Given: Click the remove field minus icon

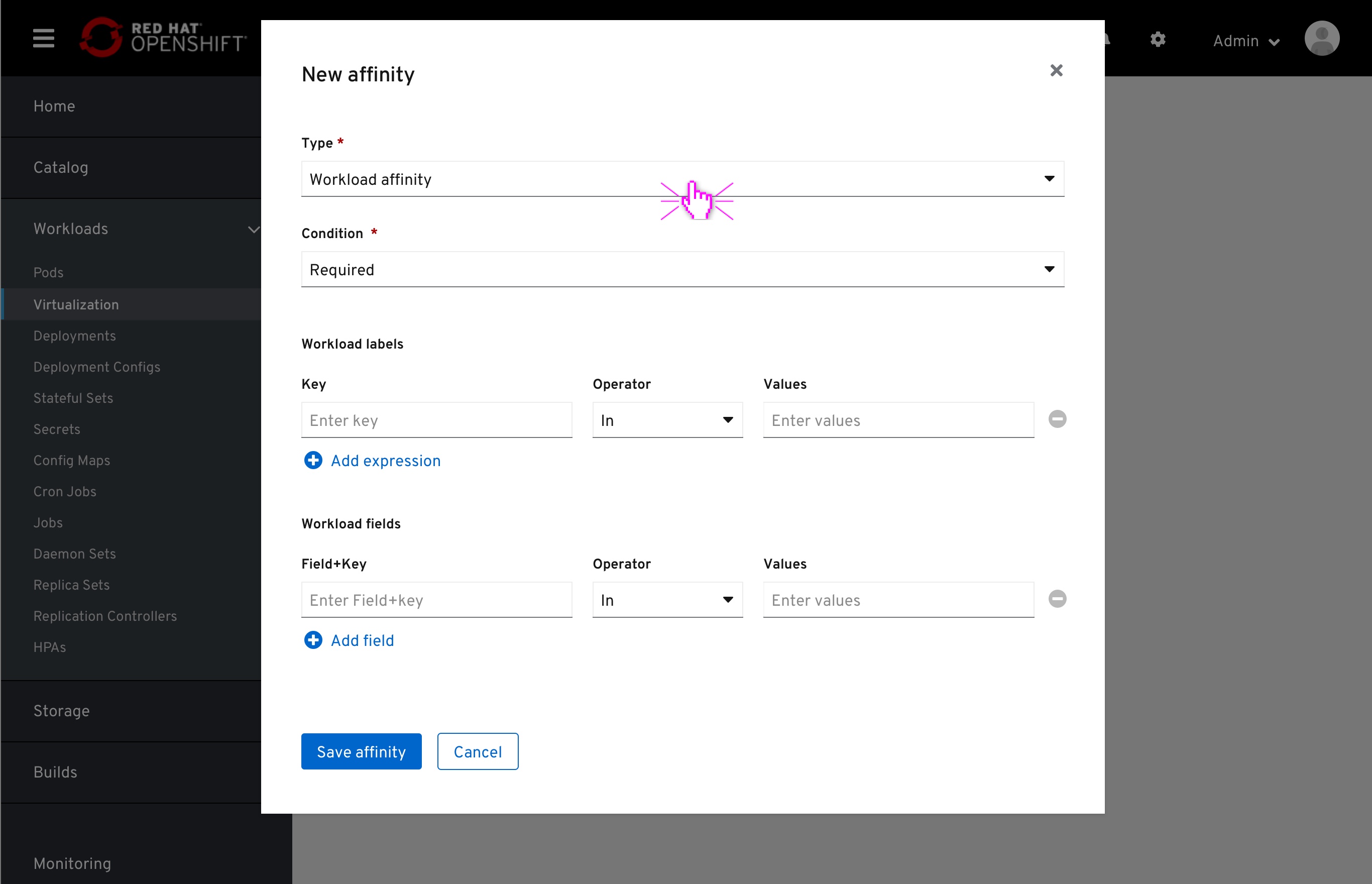Looking at the screenshot, I should [x=1057, y=599].
